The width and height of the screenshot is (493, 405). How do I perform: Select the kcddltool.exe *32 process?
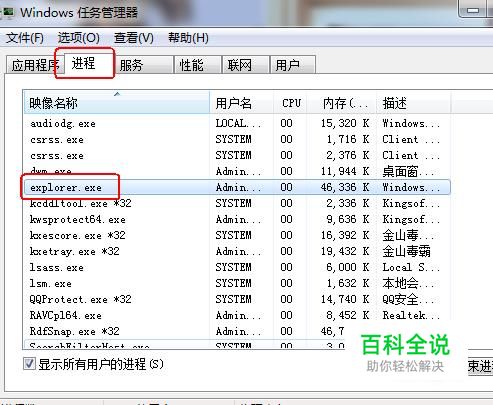click(x=237, y=203)
